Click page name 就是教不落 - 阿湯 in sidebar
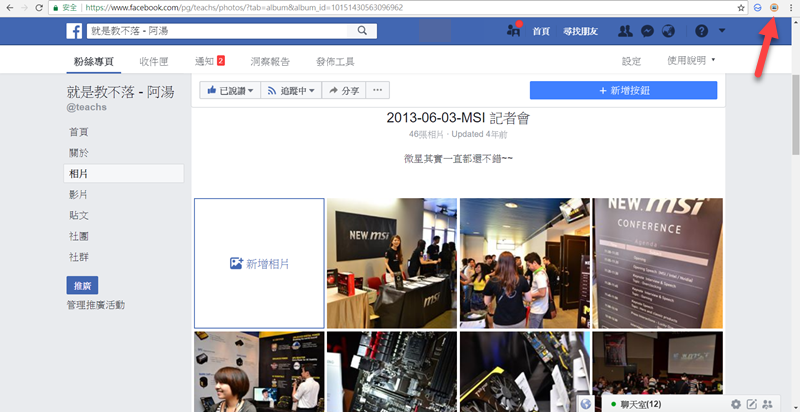This screenshot has height=412, width=800. [120, 92]
